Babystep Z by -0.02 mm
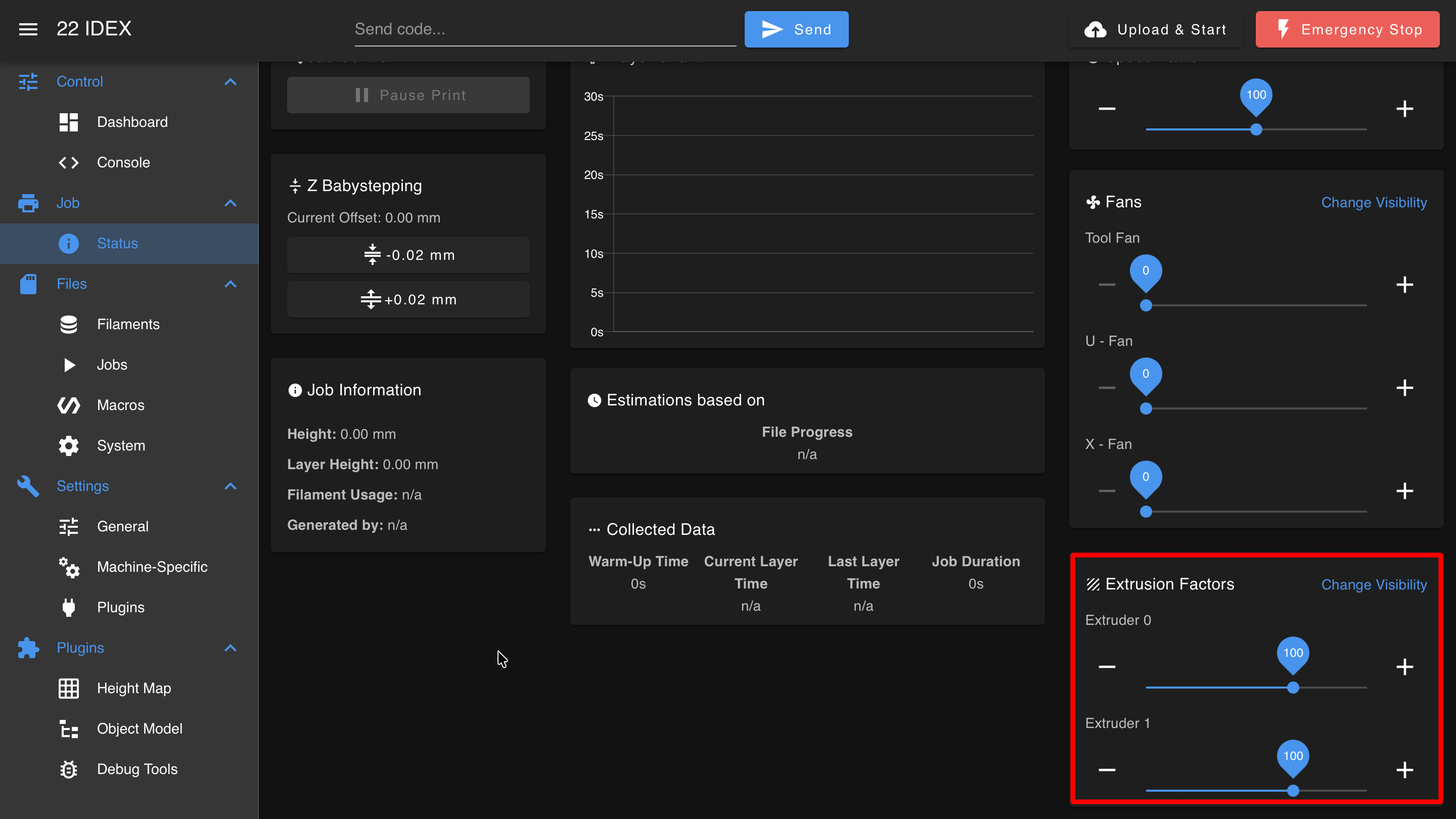The width and height of the screenshot is (1456, 819). 408,255
